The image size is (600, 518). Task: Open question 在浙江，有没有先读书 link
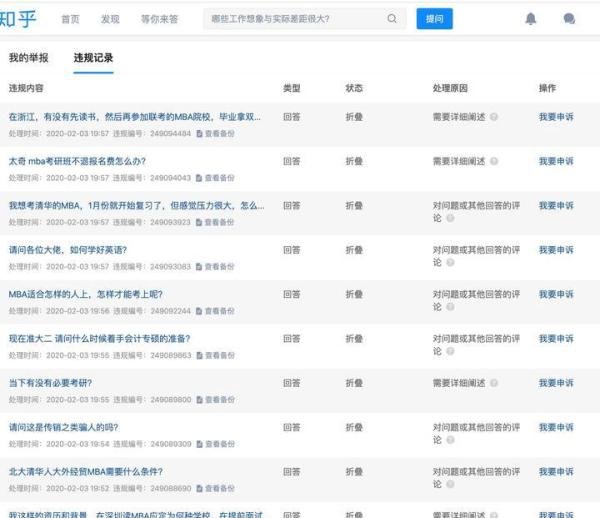click(135, 117)
